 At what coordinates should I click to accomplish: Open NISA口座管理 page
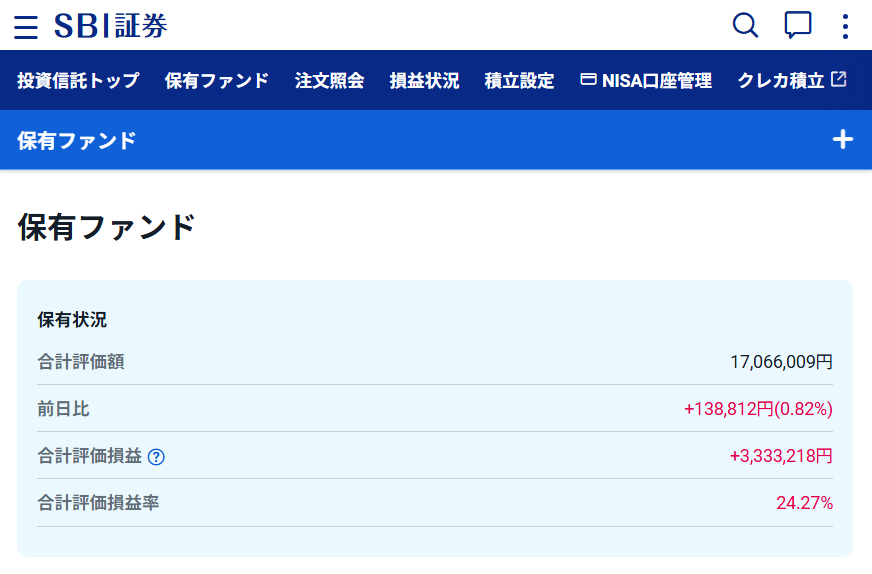point(656,81)
